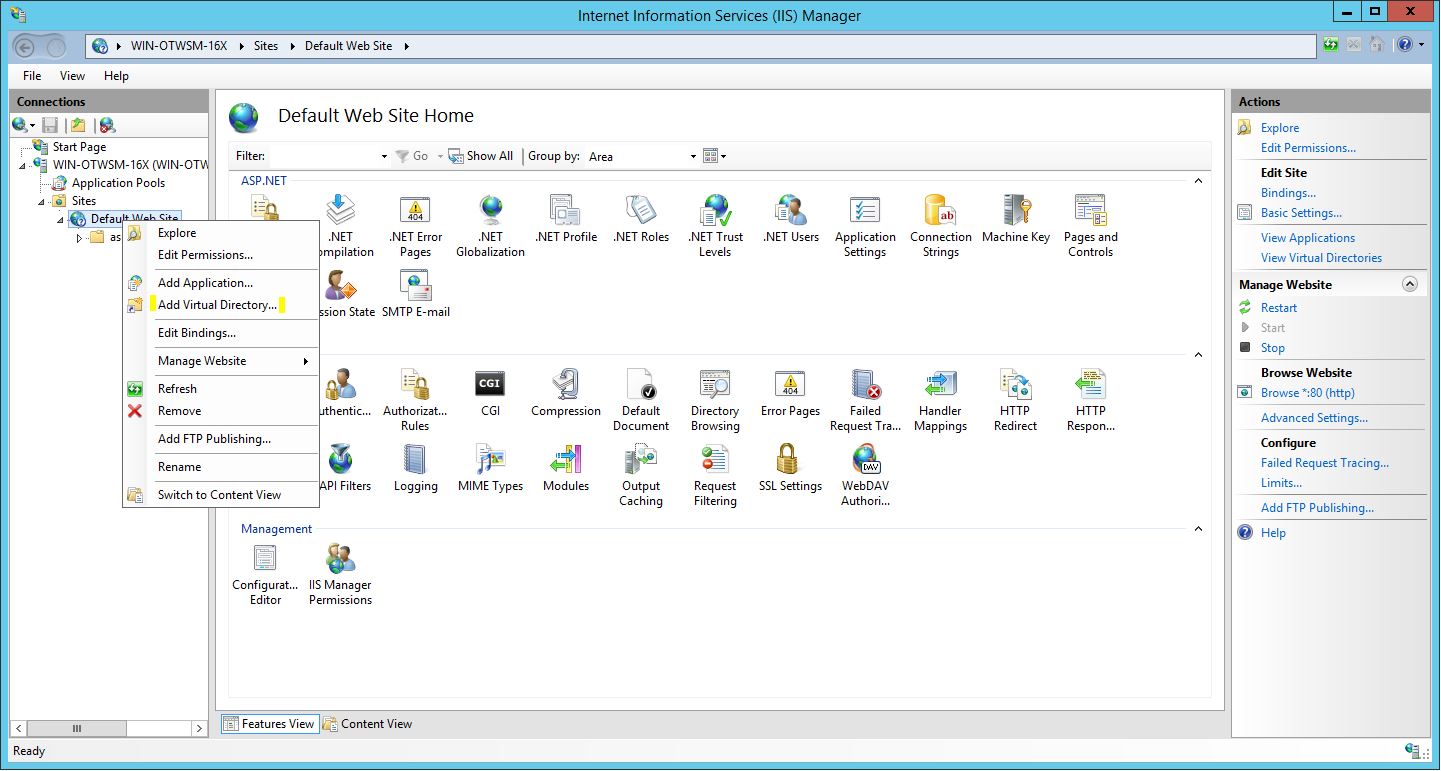The image size is (1441, 771).
Task: Collapse the Manage Website actions section
Action: pos(1410,285)
